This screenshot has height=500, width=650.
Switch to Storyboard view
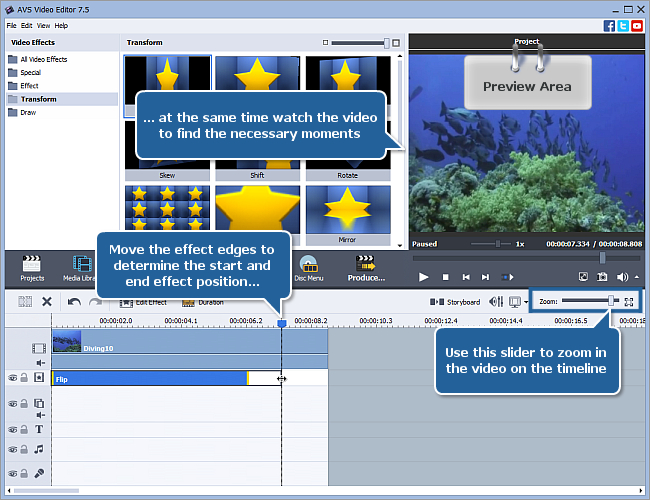455,302
